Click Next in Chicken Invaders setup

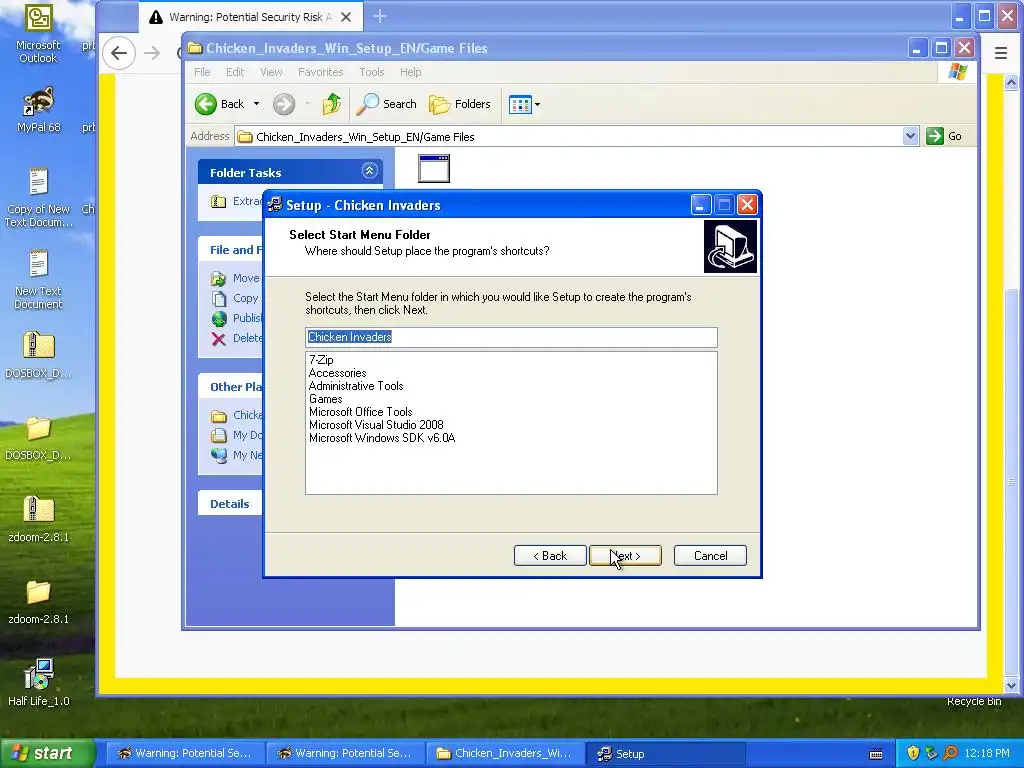(x=625, y=556)
